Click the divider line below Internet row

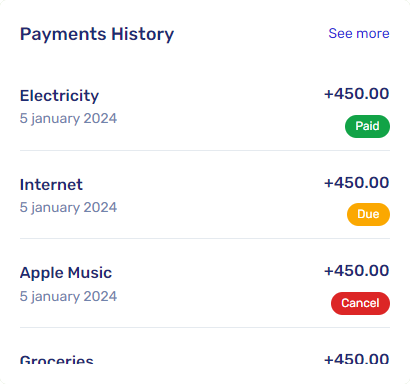205,238
